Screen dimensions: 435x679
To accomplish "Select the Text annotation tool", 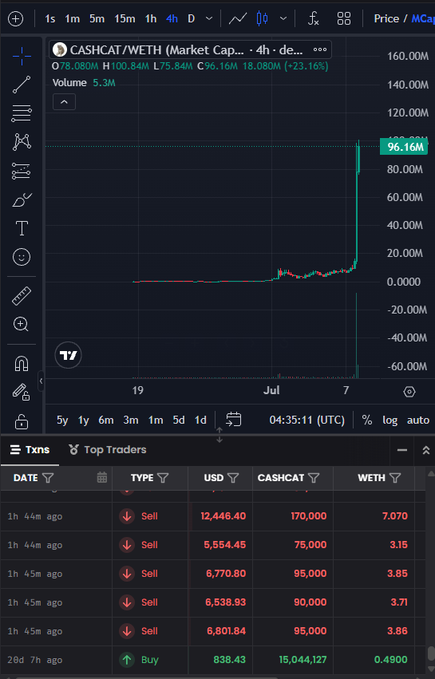I will pos(21,228).
